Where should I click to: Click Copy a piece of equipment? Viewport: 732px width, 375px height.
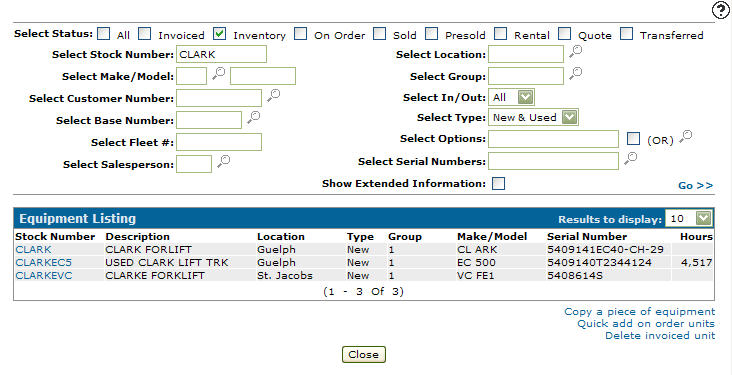tap(640, 311)
